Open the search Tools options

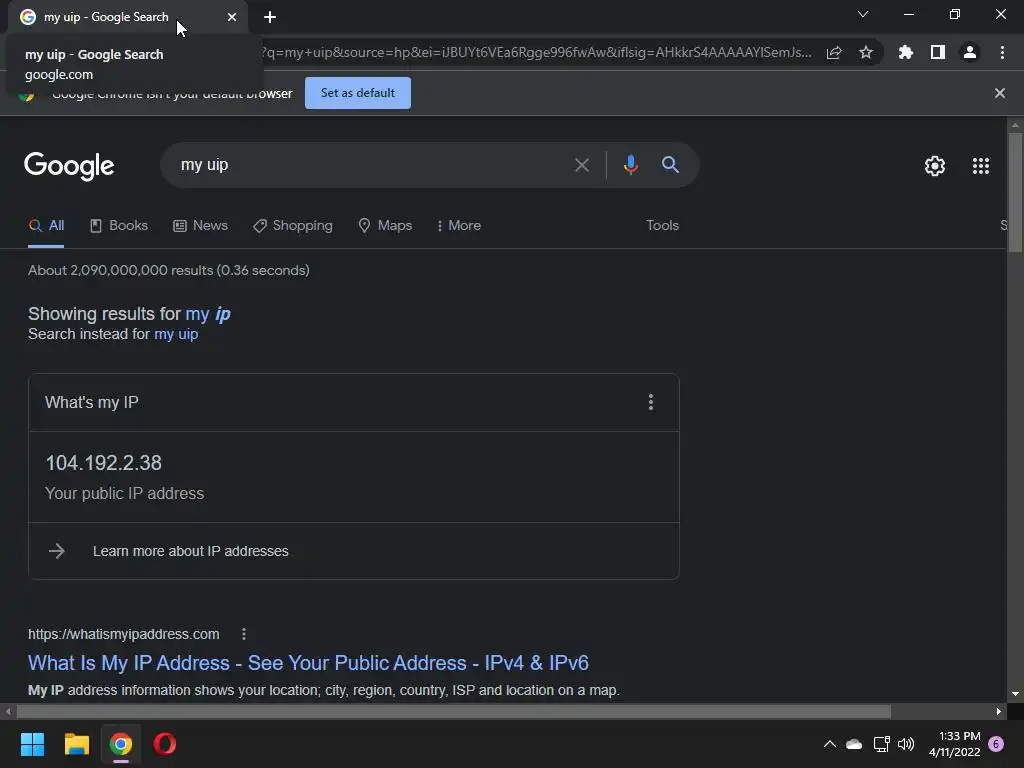(x=662, y=226)
